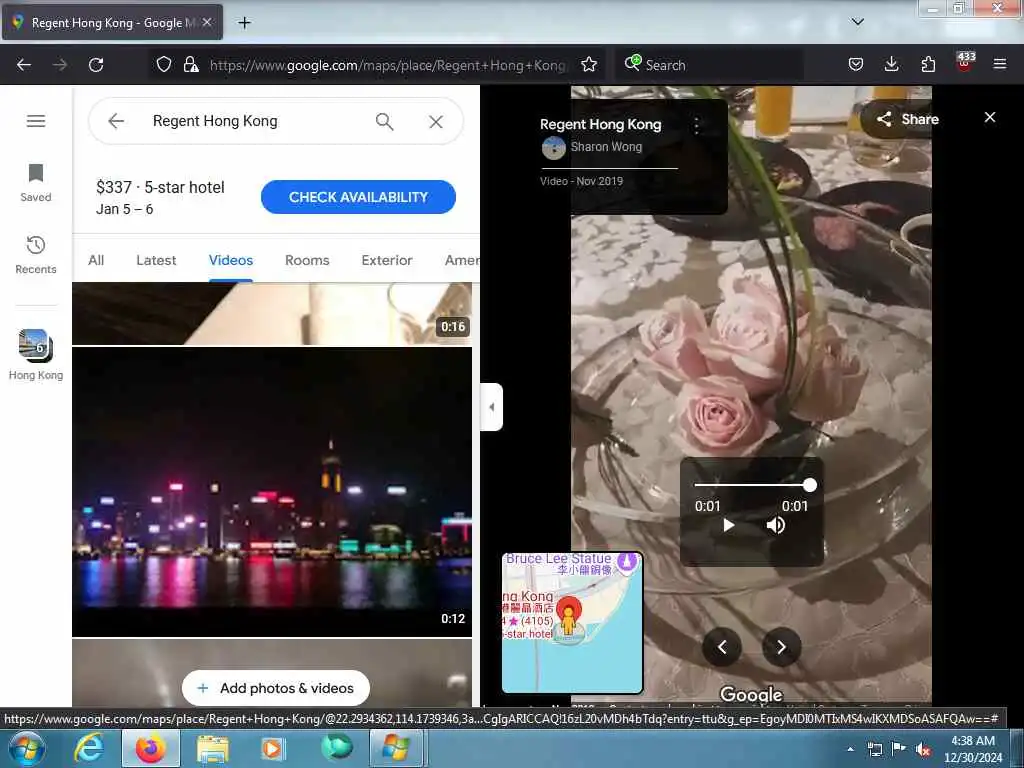Open the tracking protection shield icon

(x=164, y=64)
